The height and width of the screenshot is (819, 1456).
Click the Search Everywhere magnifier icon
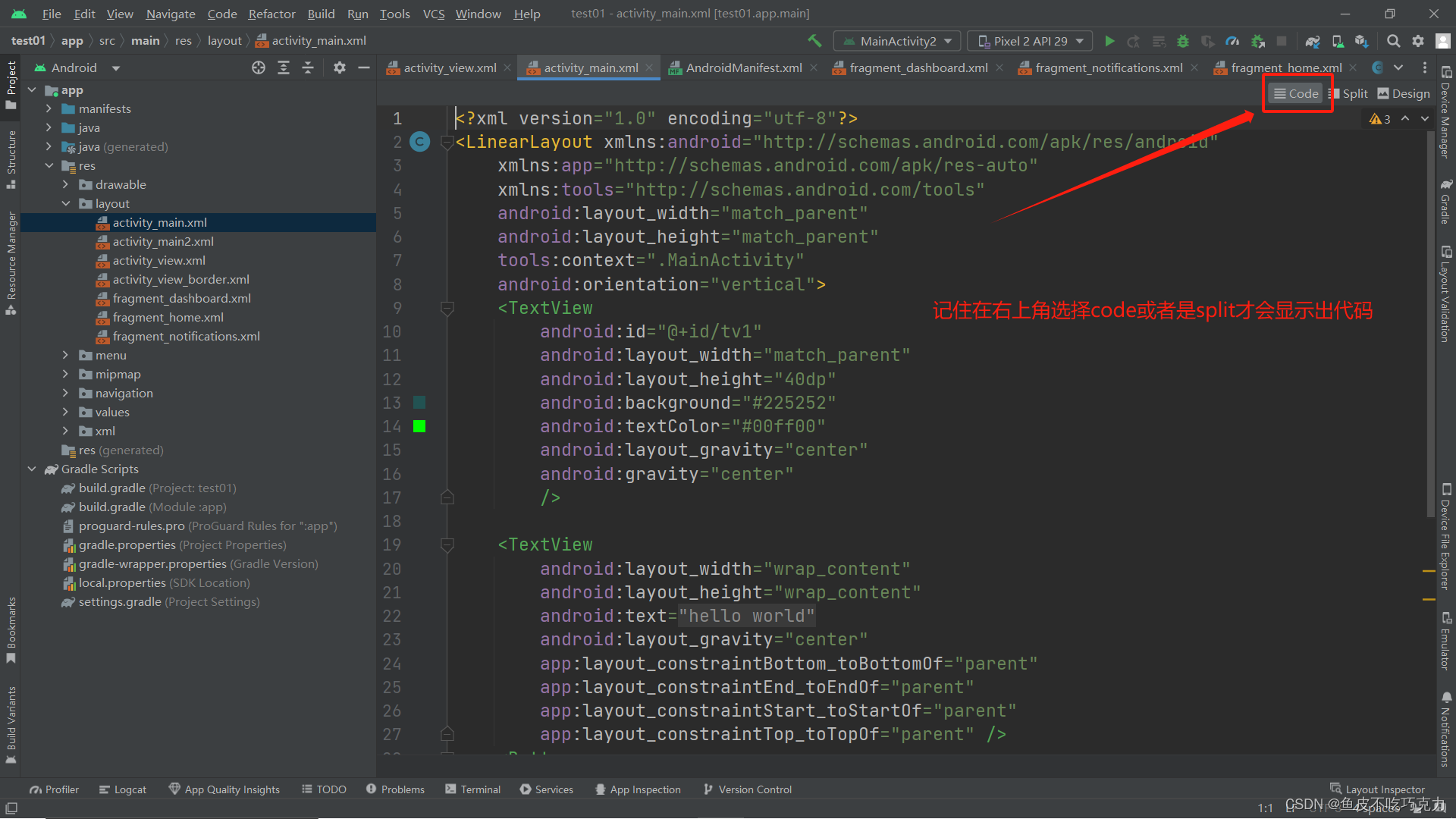1393,41
